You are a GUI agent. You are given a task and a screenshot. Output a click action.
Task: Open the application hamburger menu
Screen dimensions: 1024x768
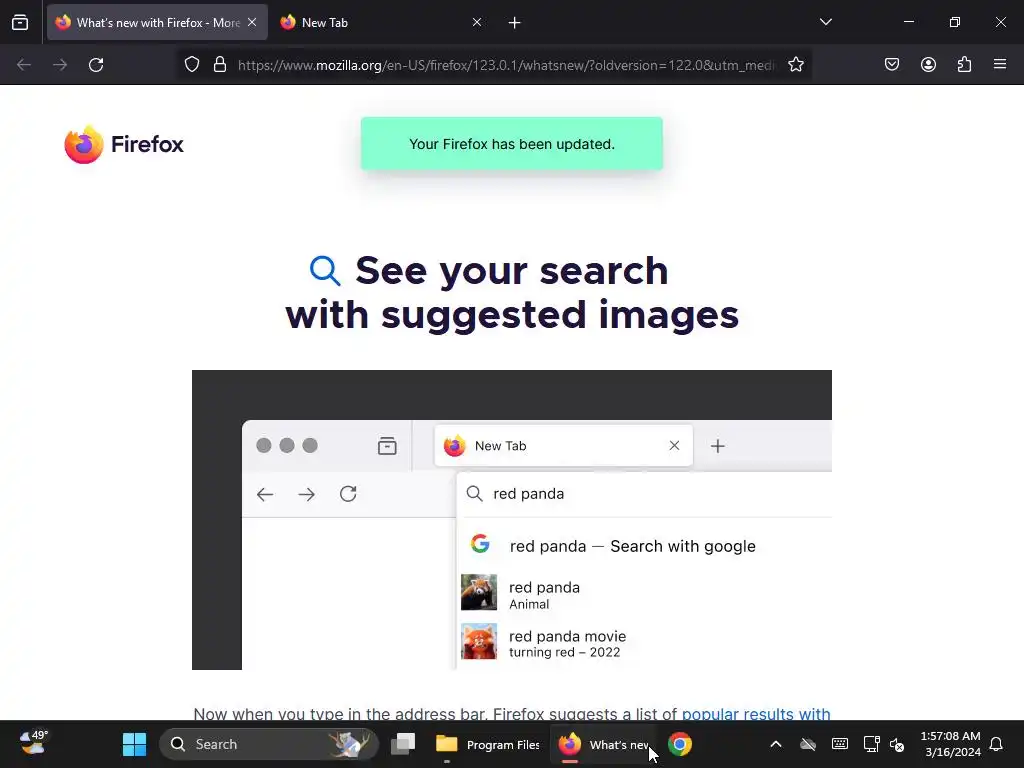pos(1000,65)
